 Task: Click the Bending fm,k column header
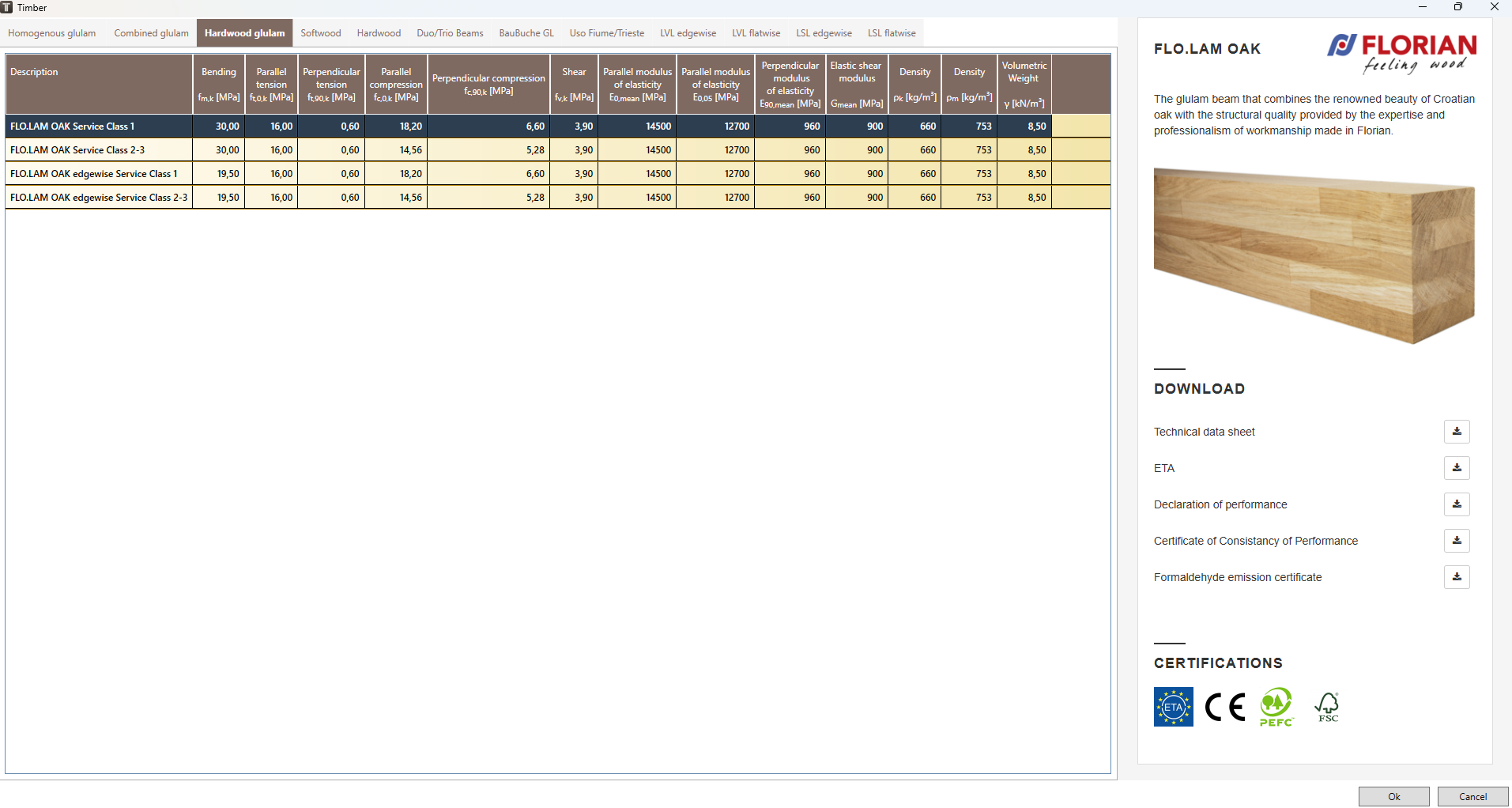219,84
